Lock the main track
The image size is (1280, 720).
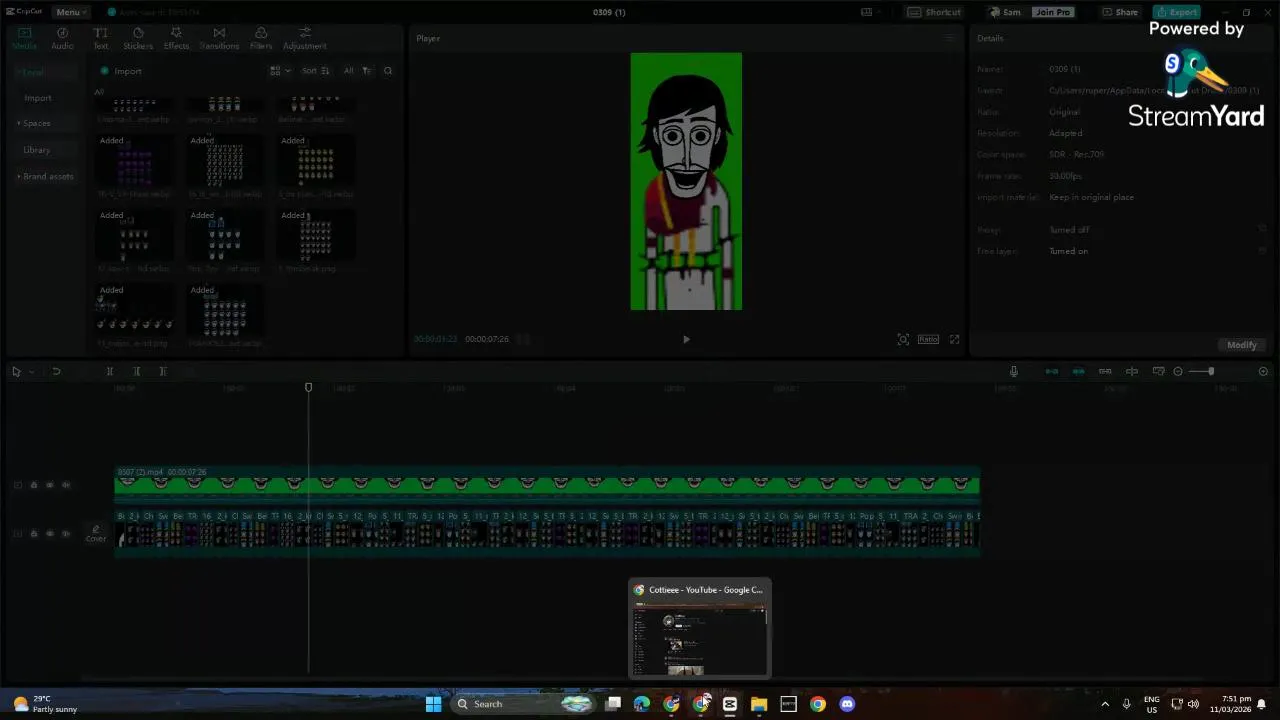pos(33,533)
